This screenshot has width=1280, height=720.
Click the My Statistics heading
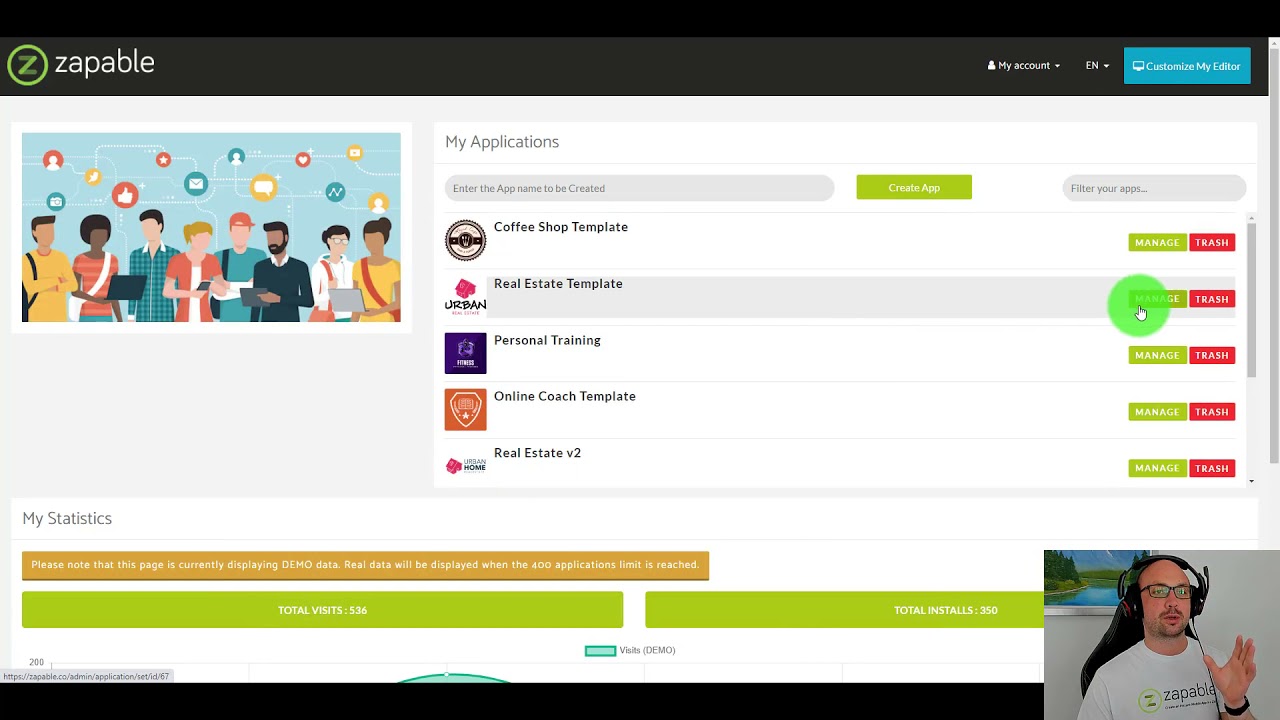[67, 518]
